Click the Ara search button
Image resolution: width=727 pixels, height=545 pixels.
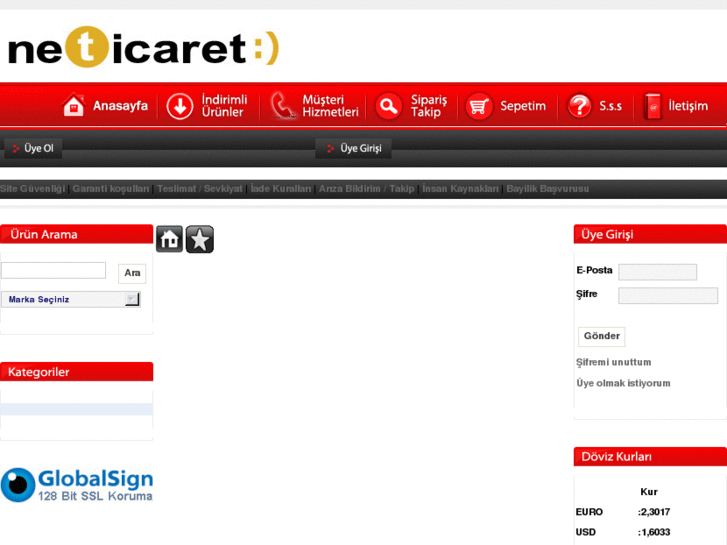tap(132, 273)
